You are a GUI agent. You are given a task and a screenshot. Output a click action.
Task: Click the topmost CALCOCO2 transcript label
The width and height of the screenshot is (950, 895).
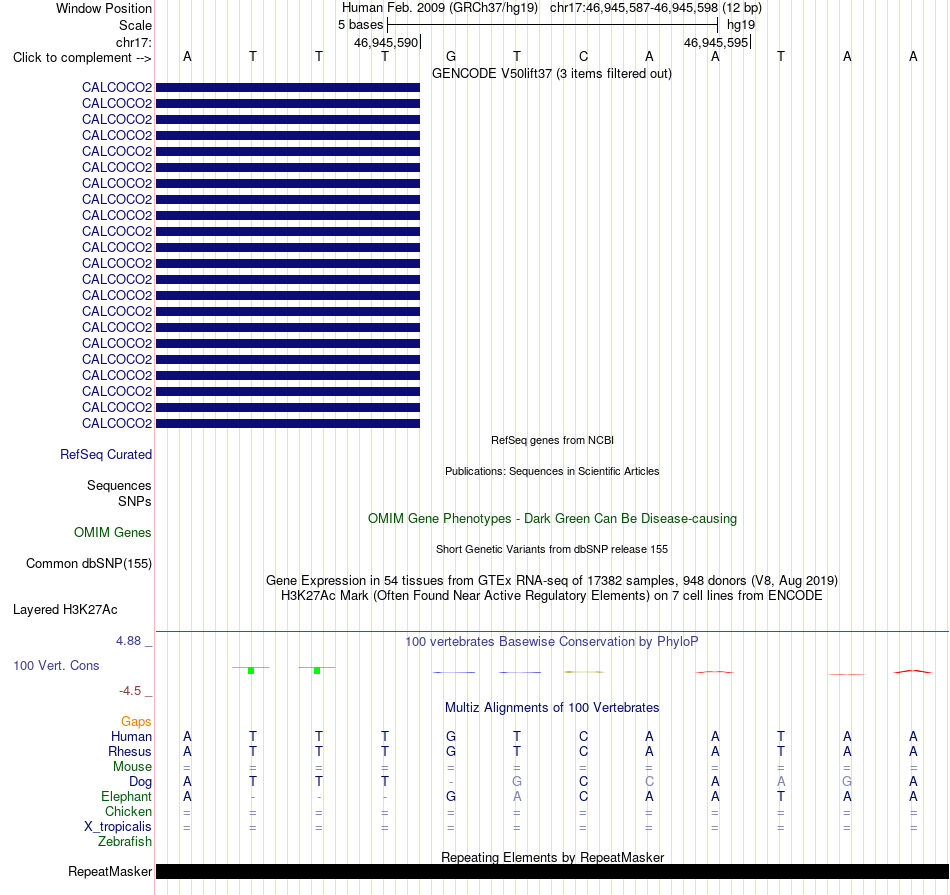point(117,87)
